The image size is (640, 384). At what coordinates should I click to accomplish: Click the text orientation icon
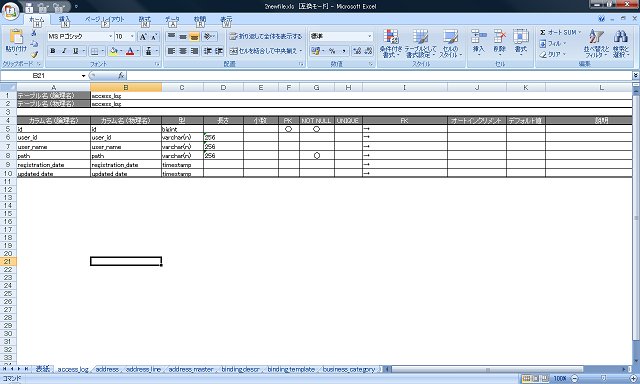(208, 37)
